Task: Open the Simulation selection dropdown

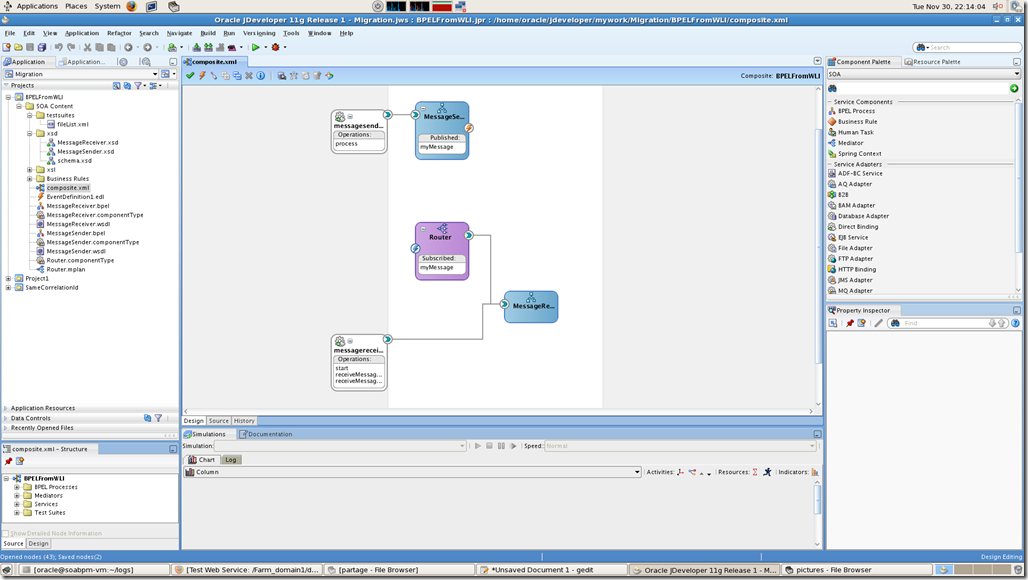Action: point(340,446)
